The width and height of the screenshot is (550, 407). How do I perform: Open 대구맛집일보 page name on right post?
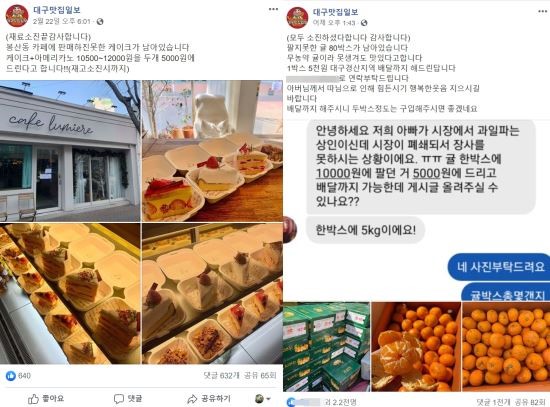click(335, 12)
